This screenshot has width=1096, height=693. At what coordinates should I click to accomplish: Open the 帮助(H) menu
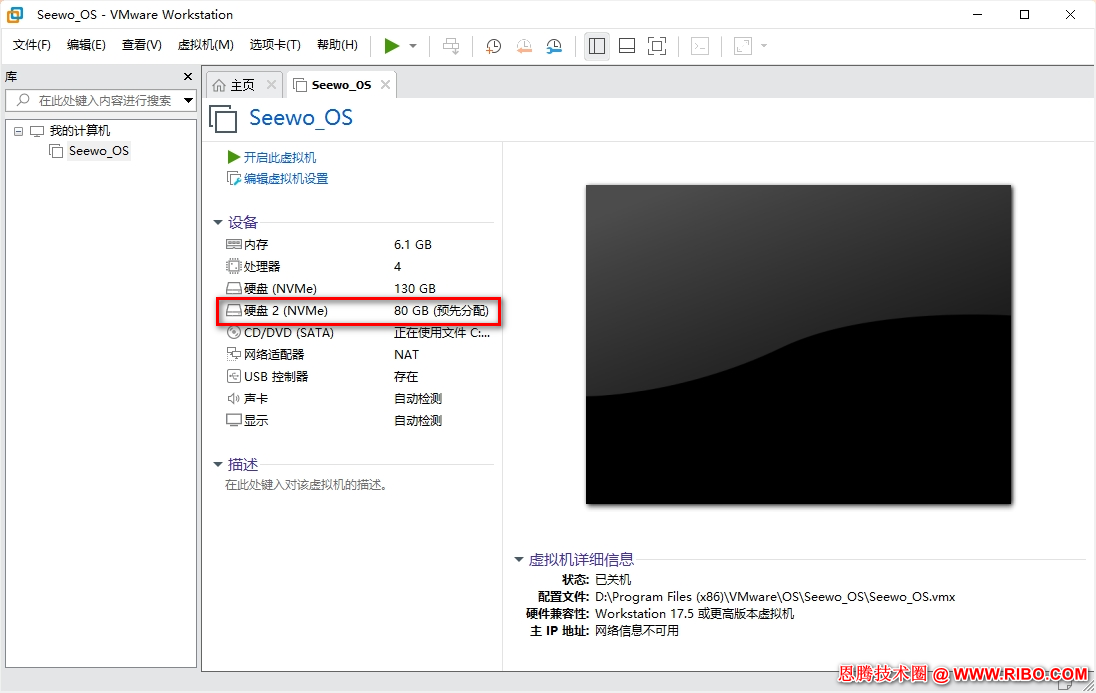point(337,45)
